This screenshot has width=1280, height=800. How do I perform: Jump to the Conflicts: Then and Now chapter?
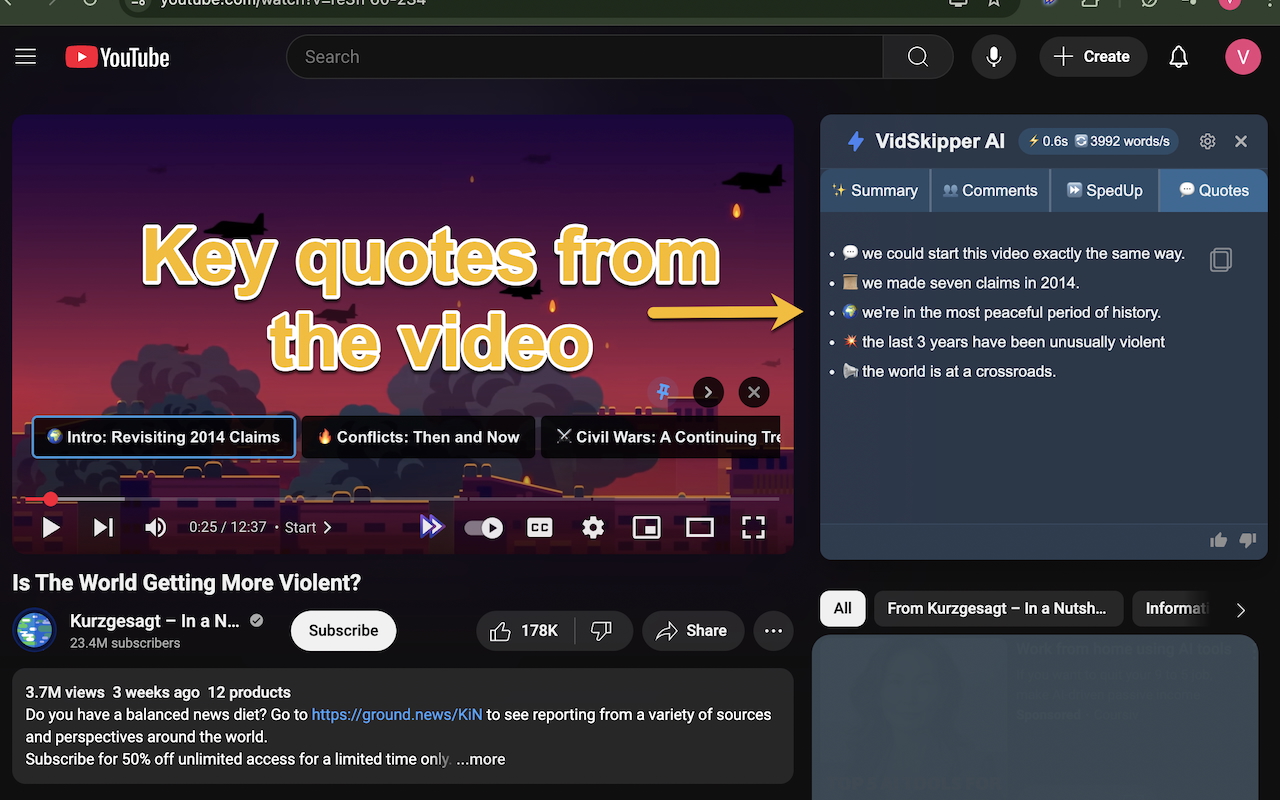tap(418, 437)
